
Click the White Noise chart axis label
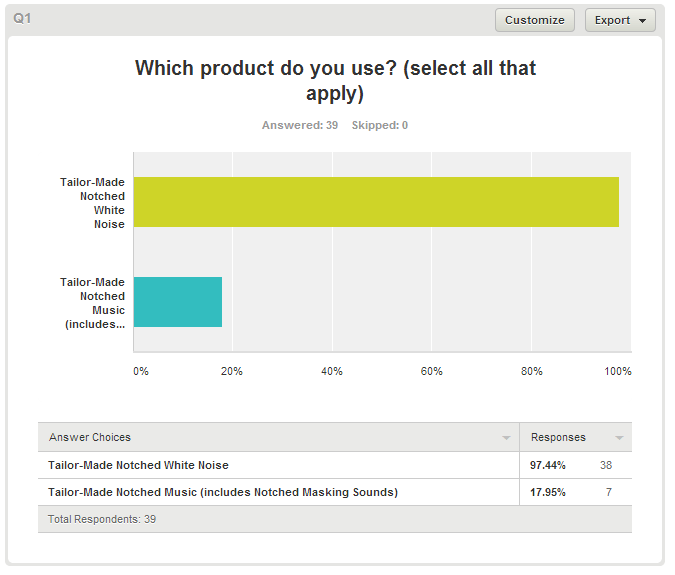pos(93,203)
